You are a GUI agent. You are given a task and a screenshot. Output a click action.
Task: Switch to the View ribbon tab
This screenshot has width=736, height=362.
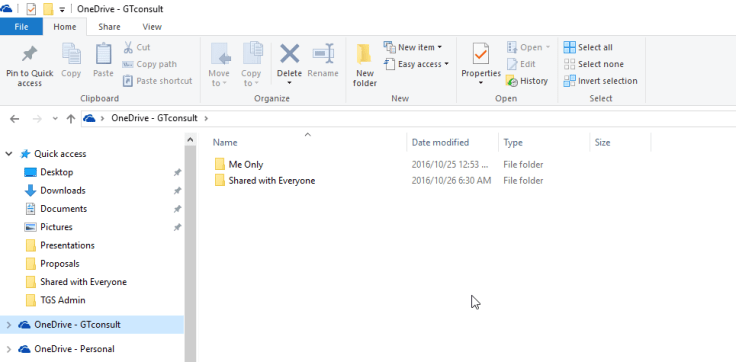tap(152, 27)
